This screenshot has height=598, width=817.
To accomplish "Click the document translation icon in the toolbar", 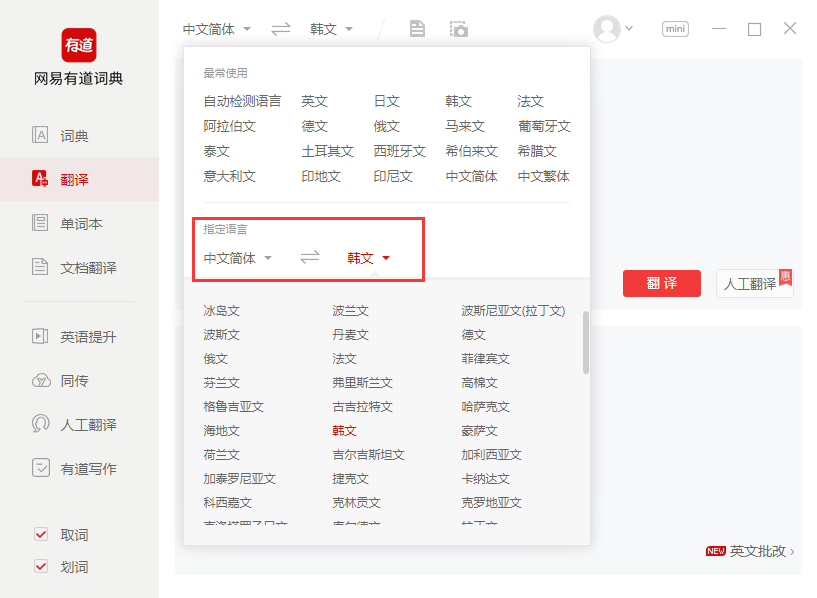I will point(417,29).
